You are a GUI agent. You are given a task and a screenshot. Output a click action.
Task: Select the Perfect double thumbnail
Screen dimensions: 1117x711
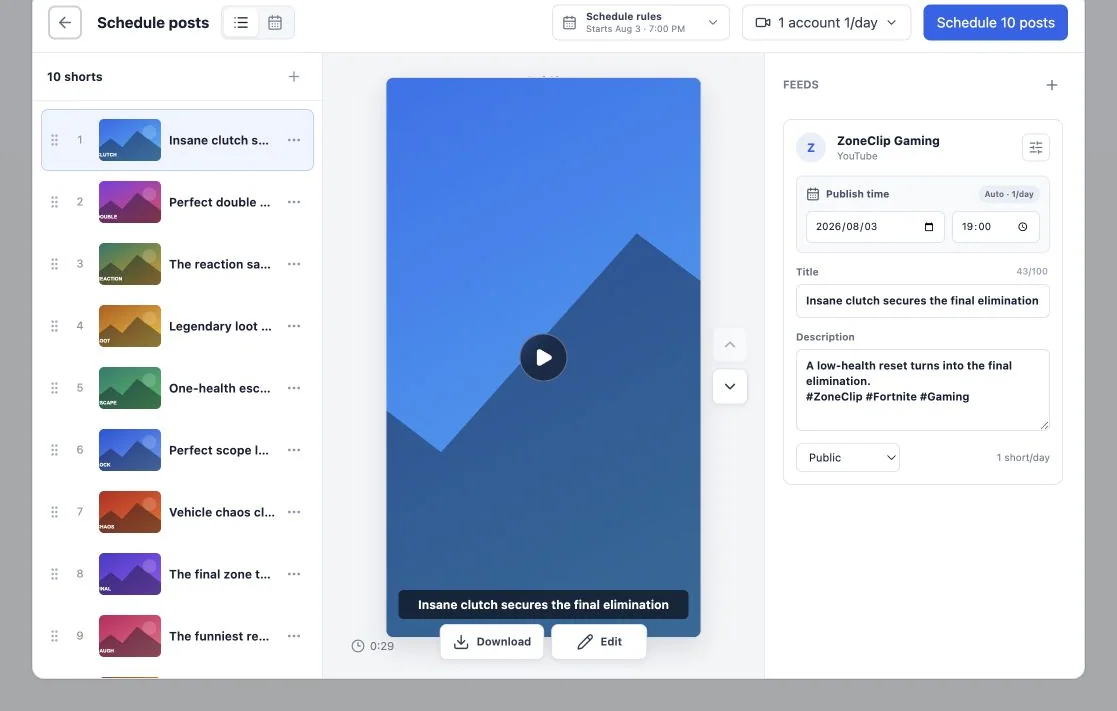[130, 202]
